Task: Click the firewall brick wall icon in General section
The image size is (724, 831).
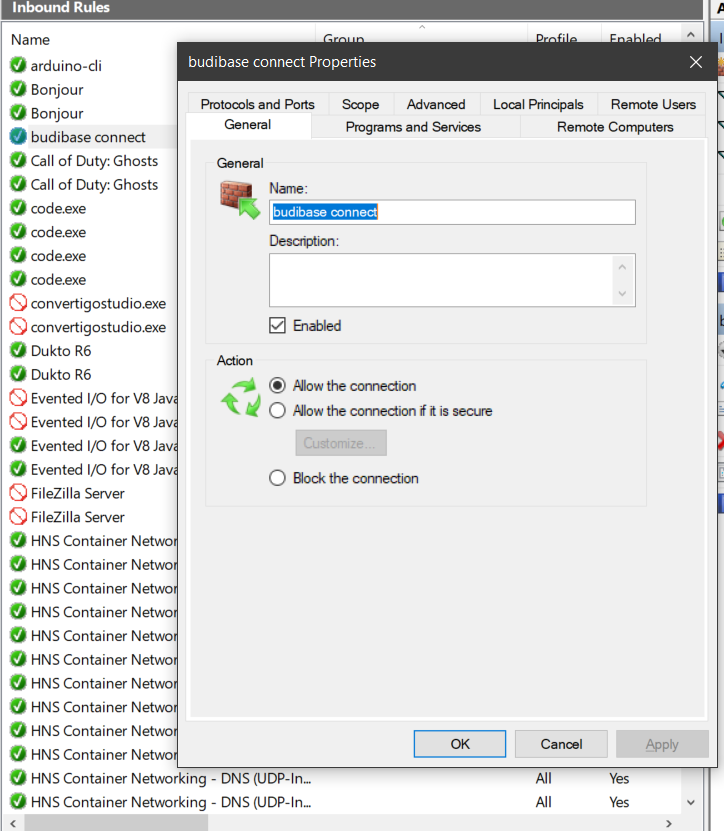Action: pyautogui.click(x=240, y=200)
